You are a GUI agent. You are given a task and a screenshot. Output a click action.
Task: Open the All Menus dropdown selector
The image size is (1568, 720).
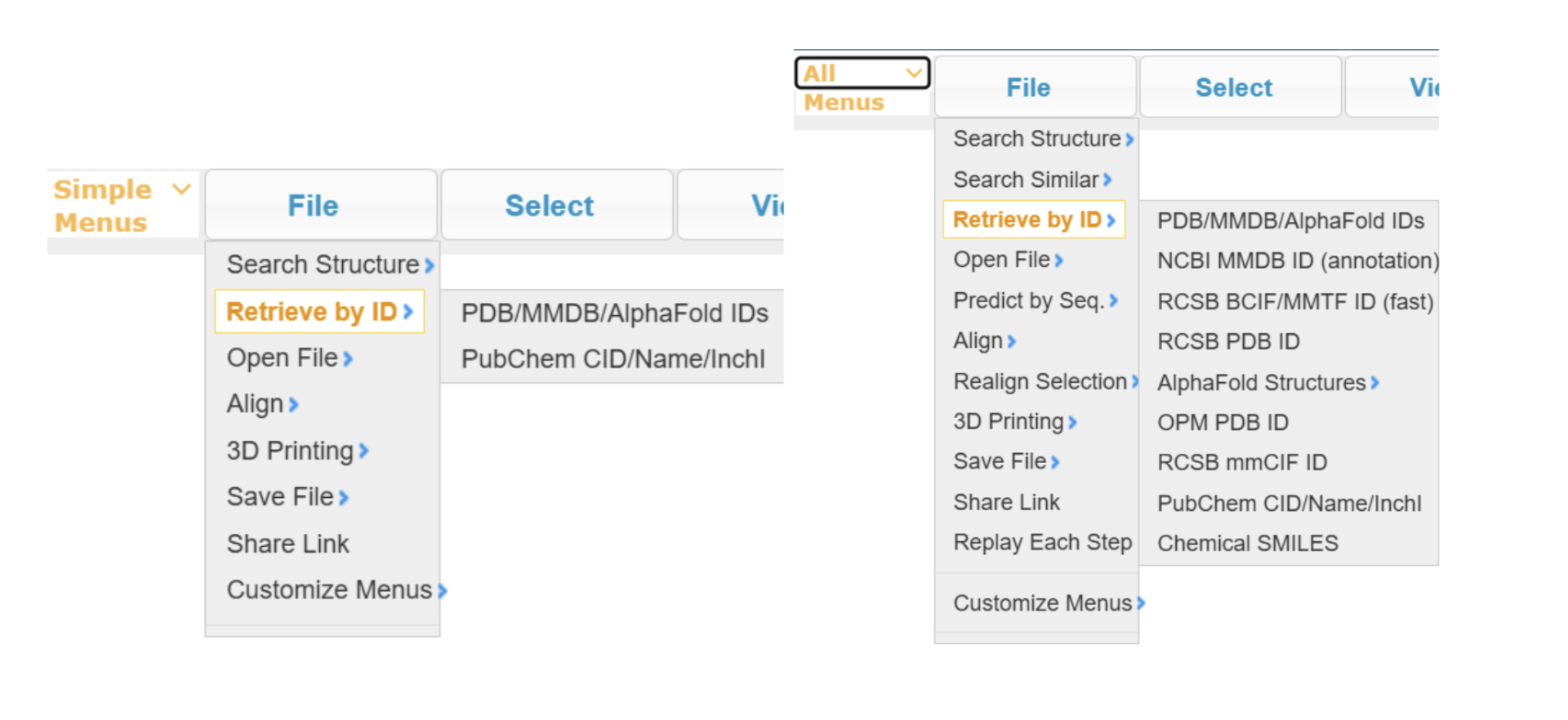(x=862, y=73)
